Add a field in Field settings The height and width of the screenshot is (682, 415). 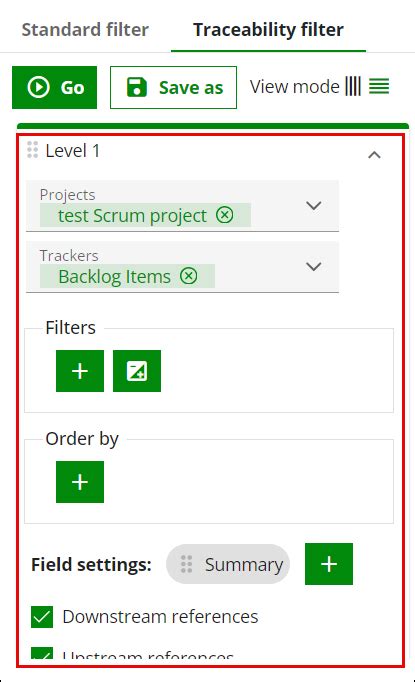pos(329,564)
